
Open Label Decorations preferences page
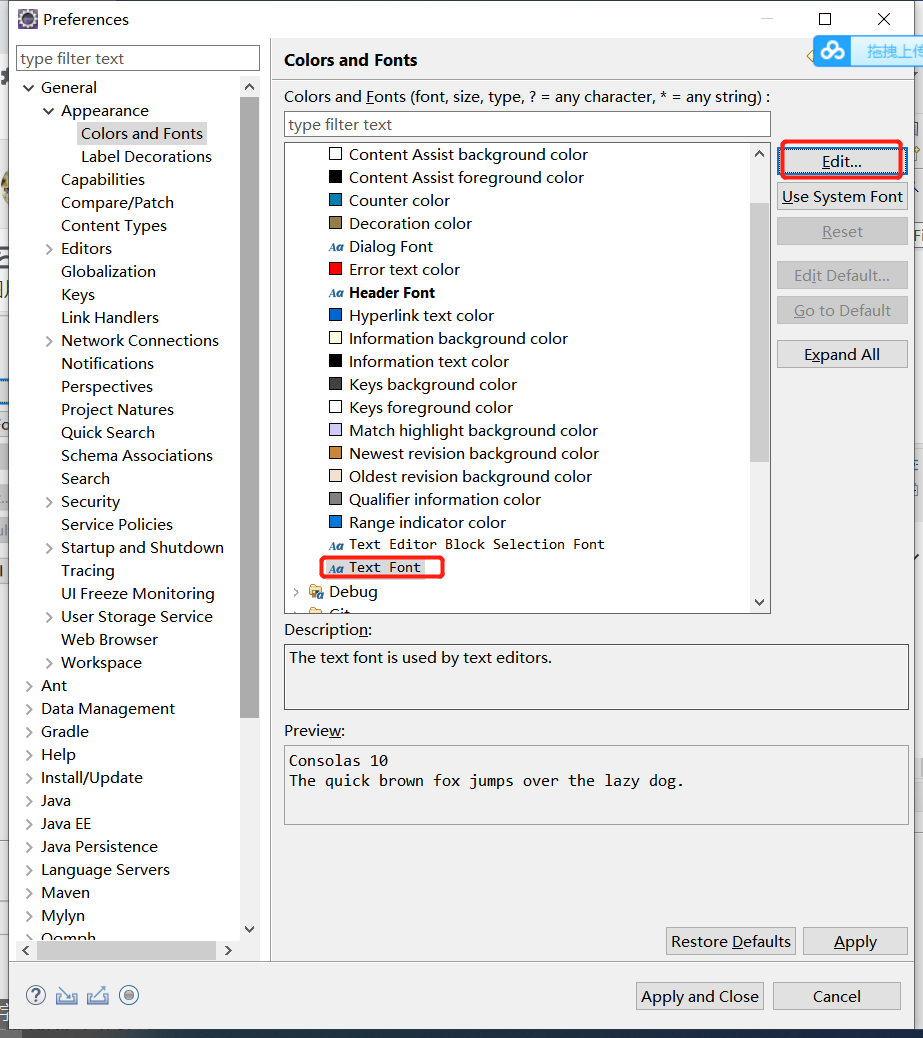point(146,156)
